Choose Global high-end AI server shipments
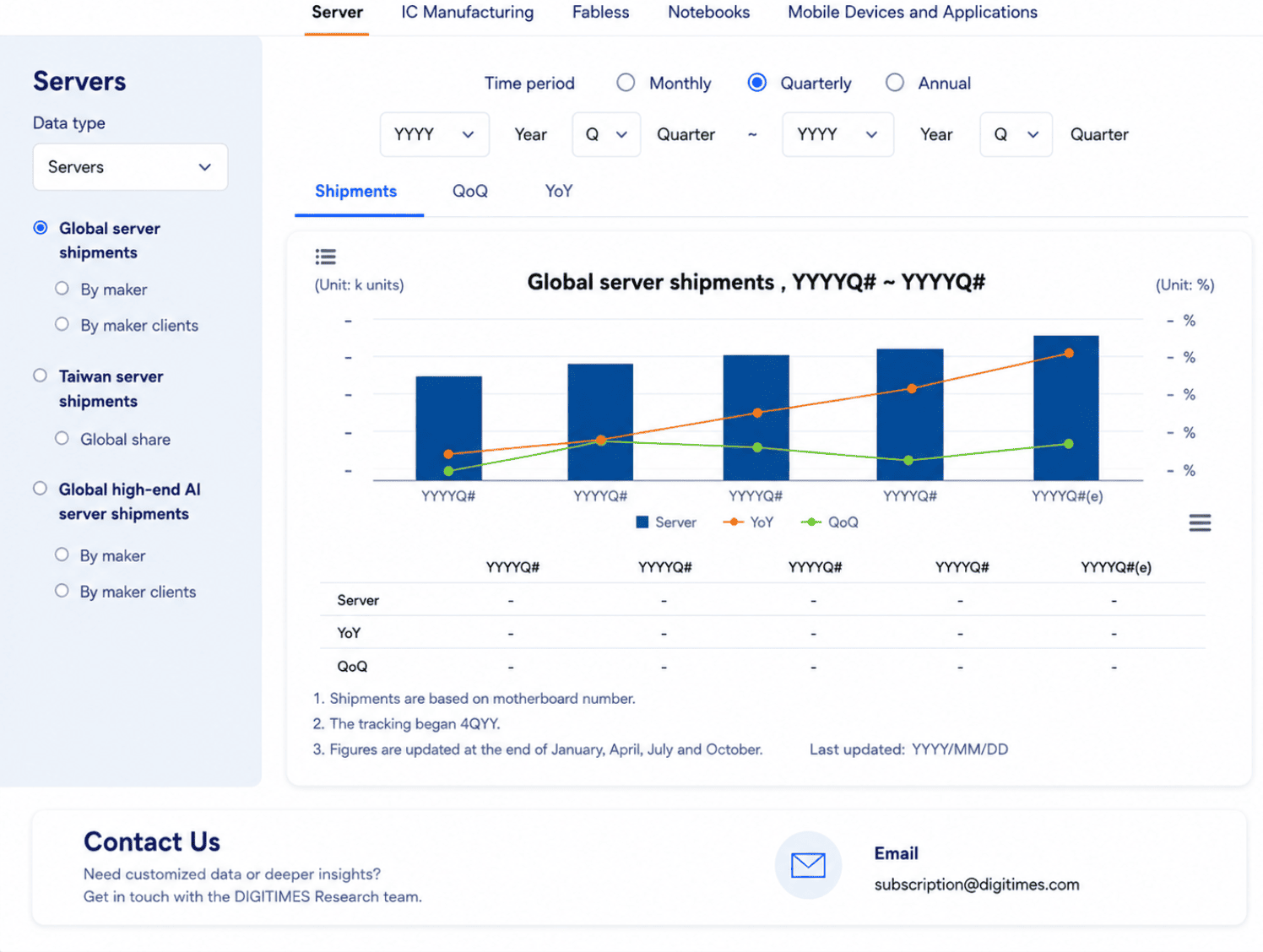This screenshot has height=952, width=1263. [40, 489]
